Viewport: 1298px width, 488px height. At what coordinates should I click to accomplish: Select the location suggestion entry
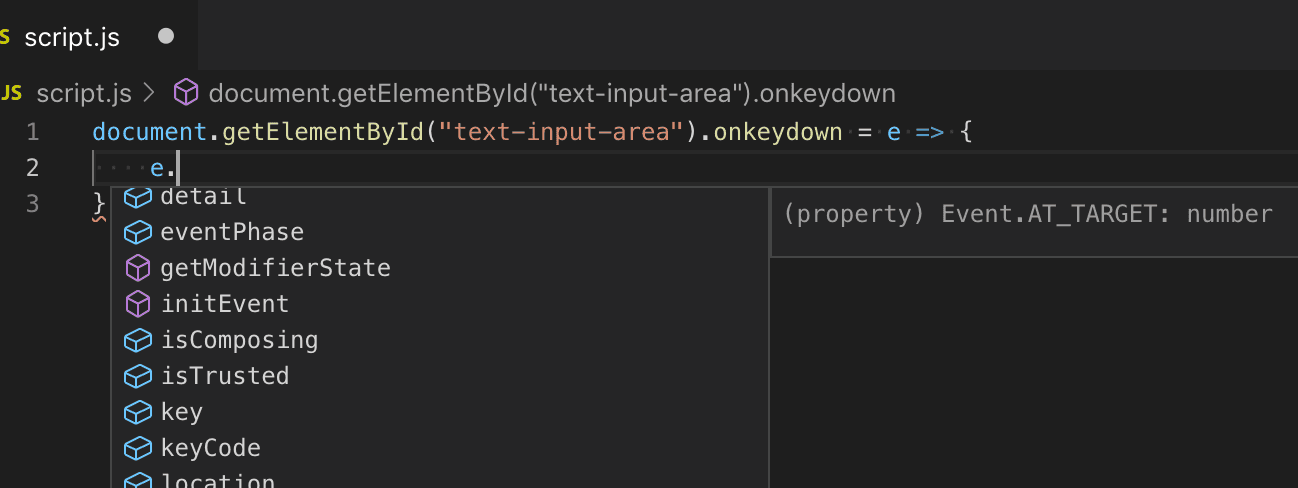217,481
